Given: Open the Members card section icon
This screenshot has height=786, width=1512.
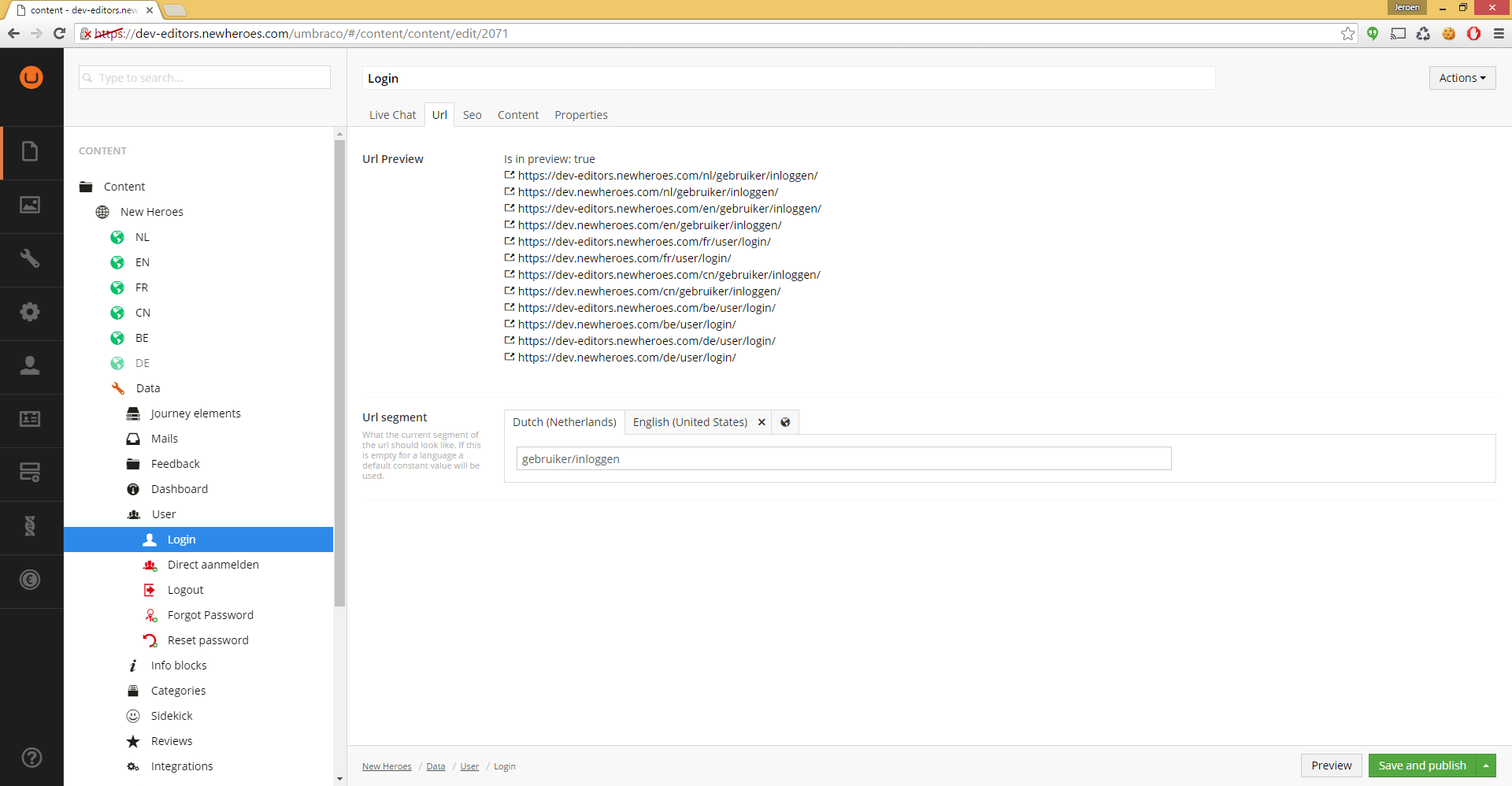Looking at the screenshot, I should 30,419.
